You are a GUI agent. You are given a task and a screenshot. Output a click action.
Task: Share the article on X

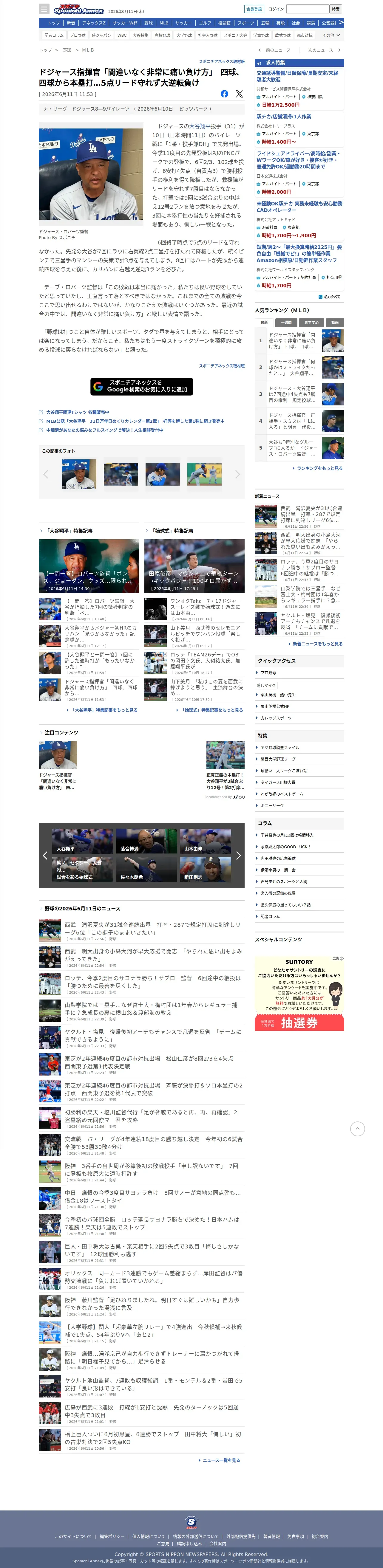239,94
